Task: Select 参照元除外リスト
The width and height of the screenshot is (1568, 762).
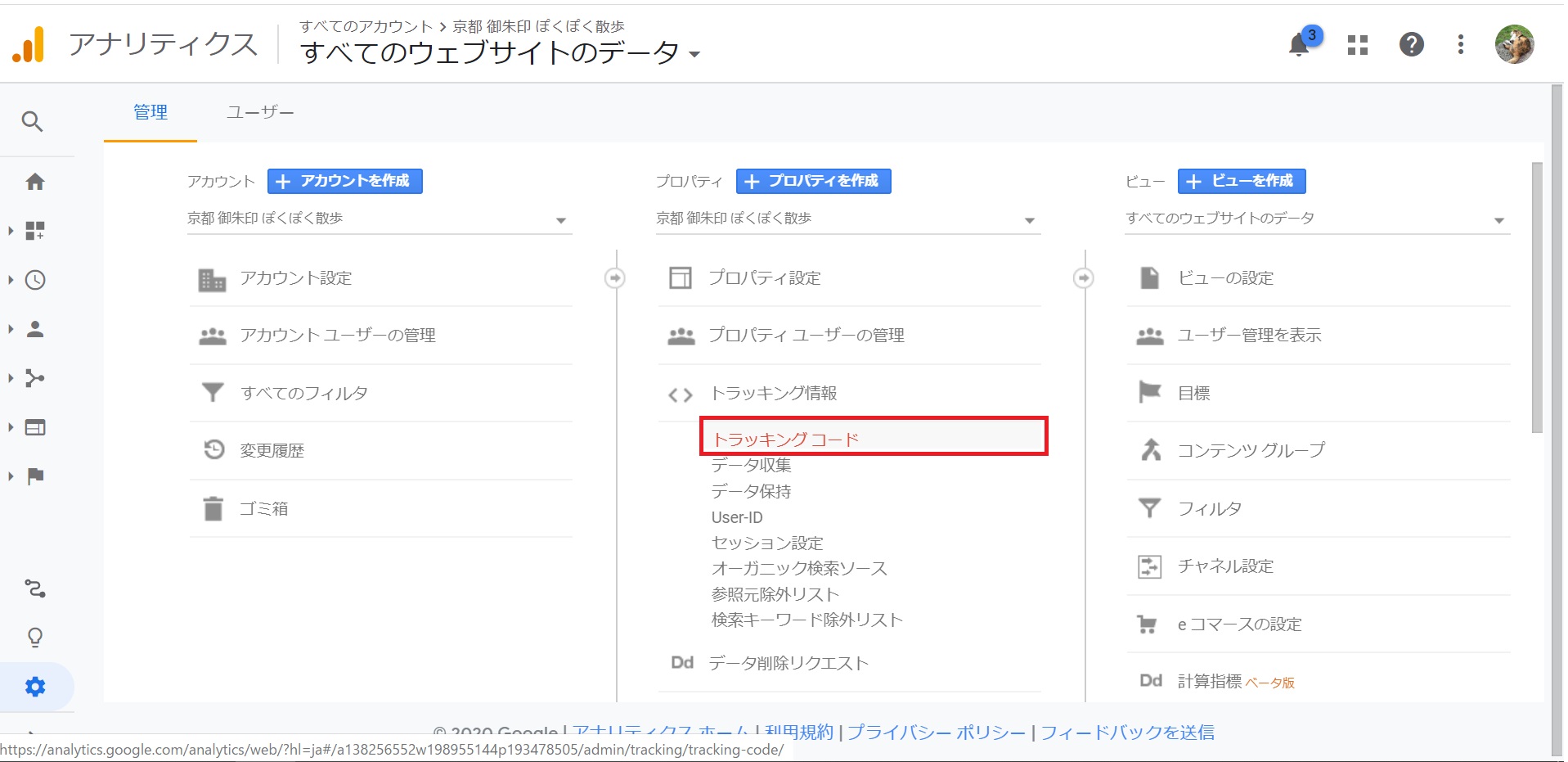Action: pos(775,594)
